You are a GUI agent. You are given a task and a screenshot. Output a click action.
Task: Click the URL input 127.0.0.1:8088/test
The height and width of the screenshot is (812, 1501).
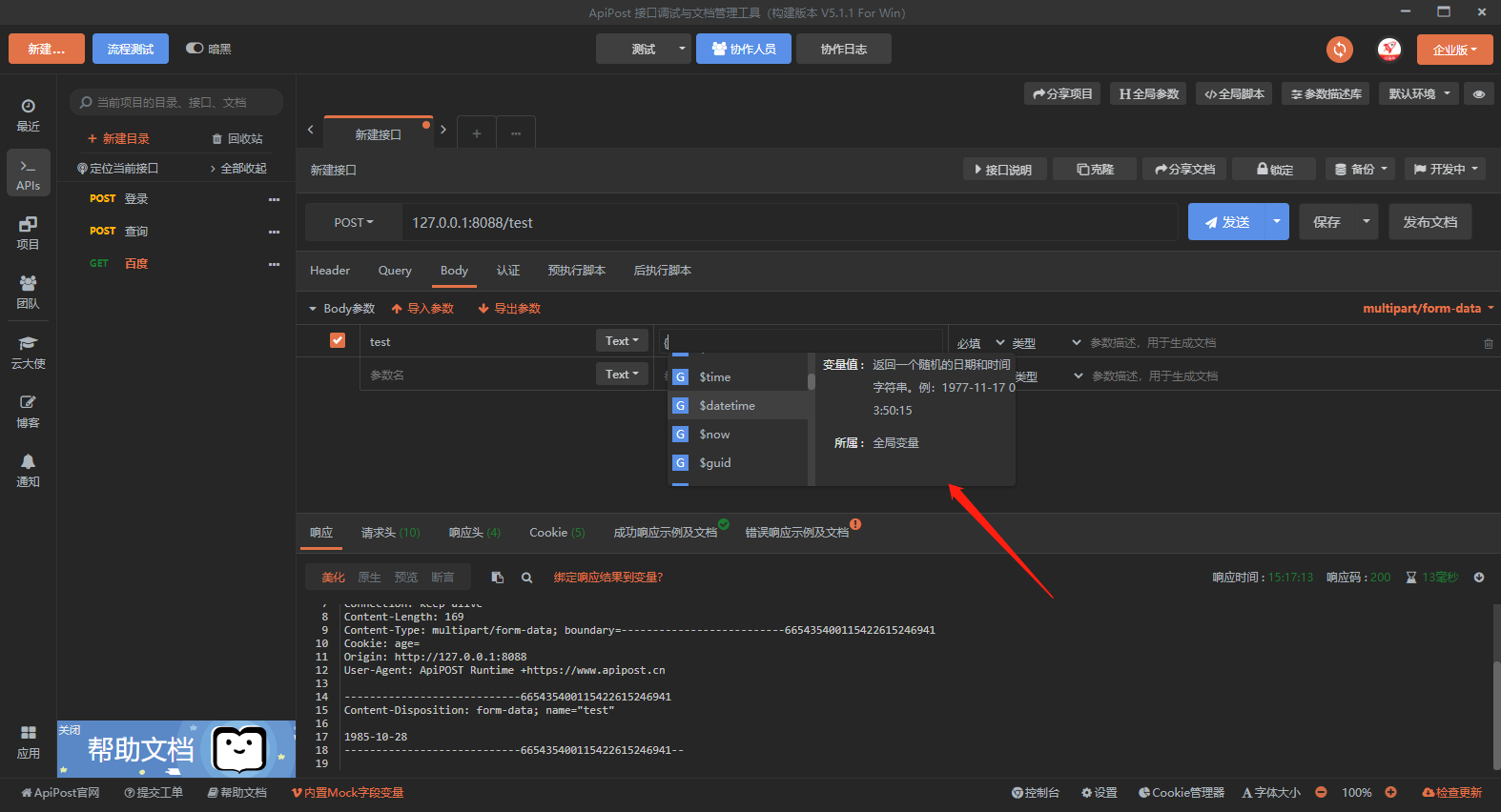click(x=791, y=222)
